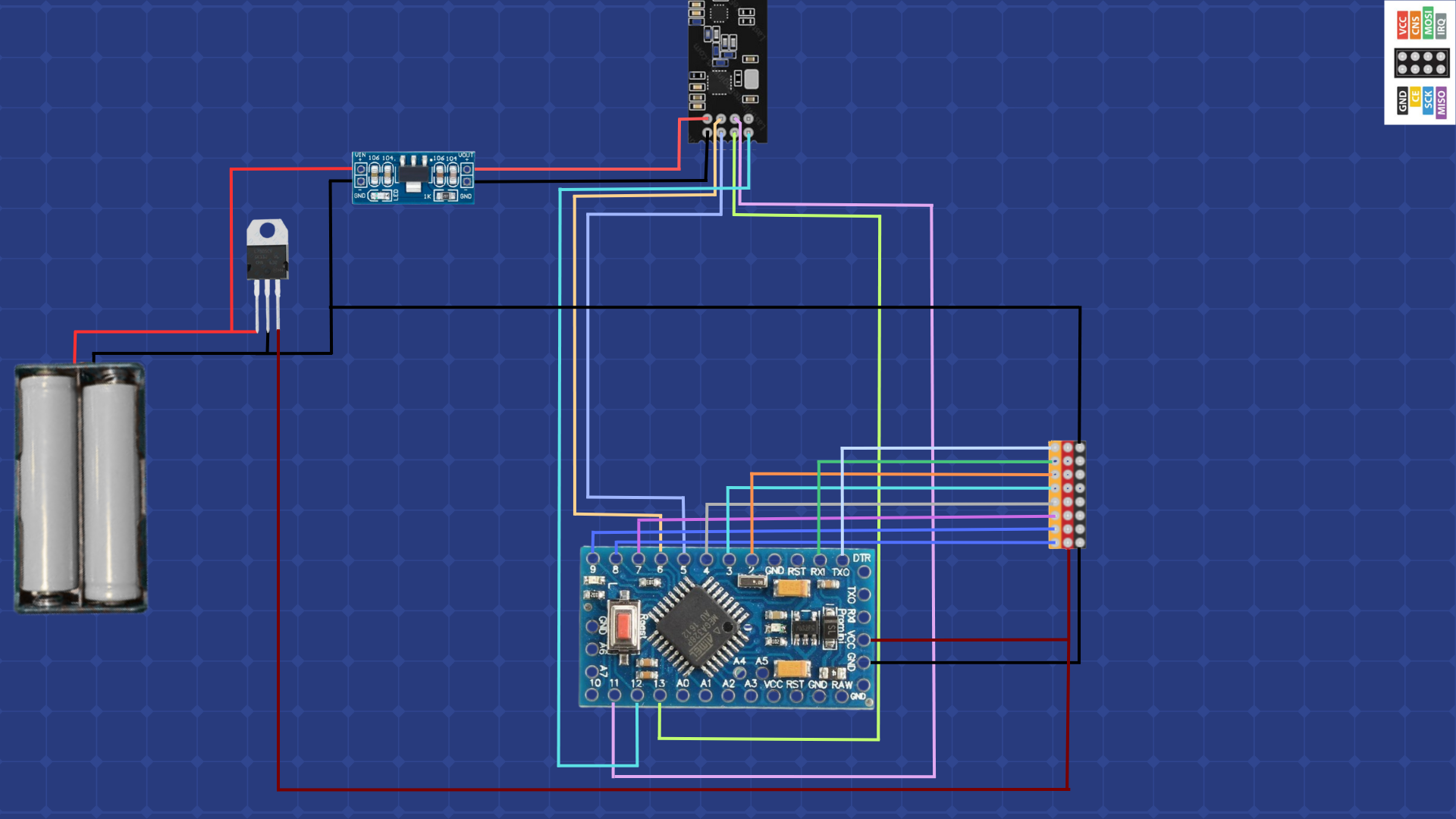
Task: Click the red VCC legend label
Action: point(1402,25)
